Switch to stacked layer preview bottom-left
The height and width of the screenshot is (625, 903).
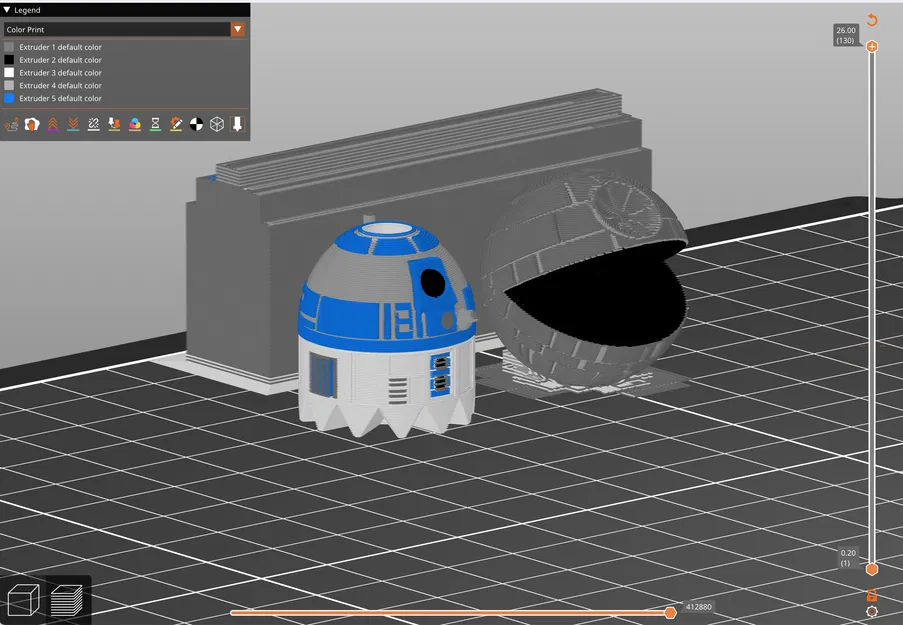68,599
